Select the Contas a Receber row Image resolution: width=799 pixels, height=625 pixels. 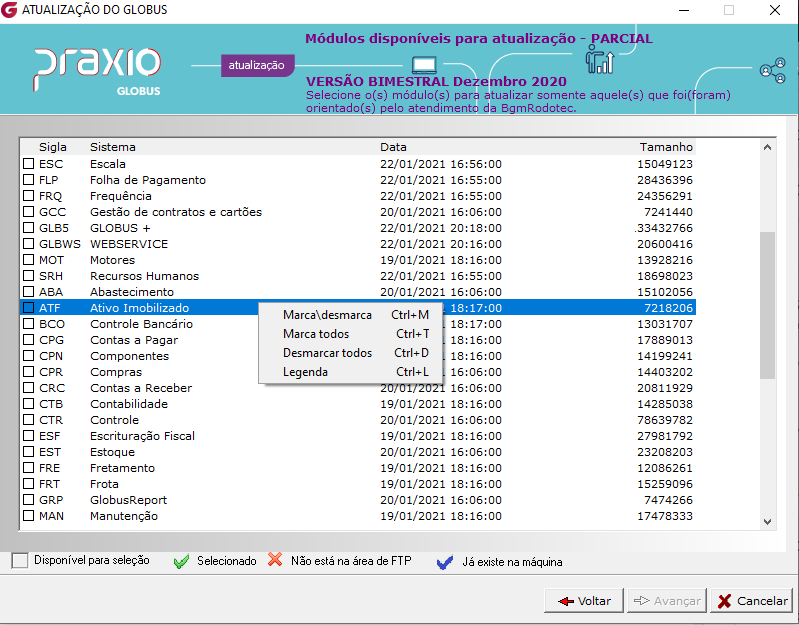[x=358, y=388]
